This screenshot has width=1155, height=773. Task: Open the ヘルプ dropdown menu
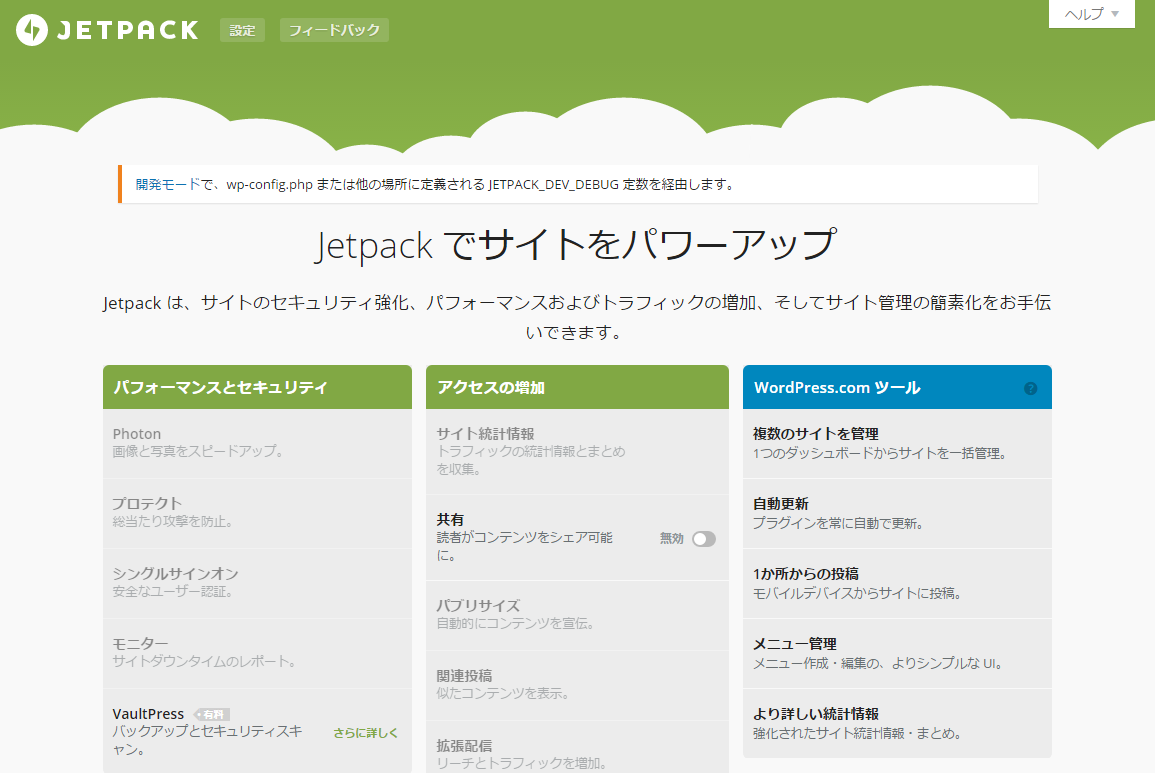[x=1090, y=14]
